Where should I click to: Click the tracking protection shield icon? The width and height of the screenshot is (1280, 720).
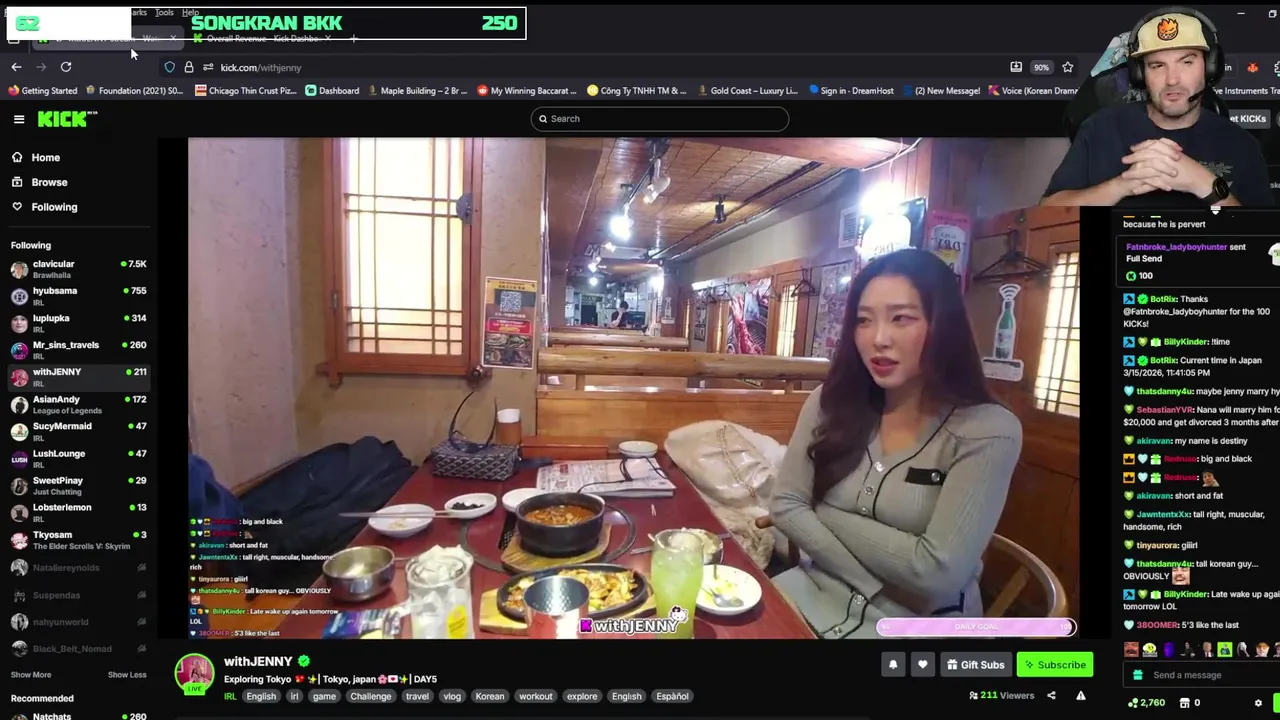click(170, 67)
